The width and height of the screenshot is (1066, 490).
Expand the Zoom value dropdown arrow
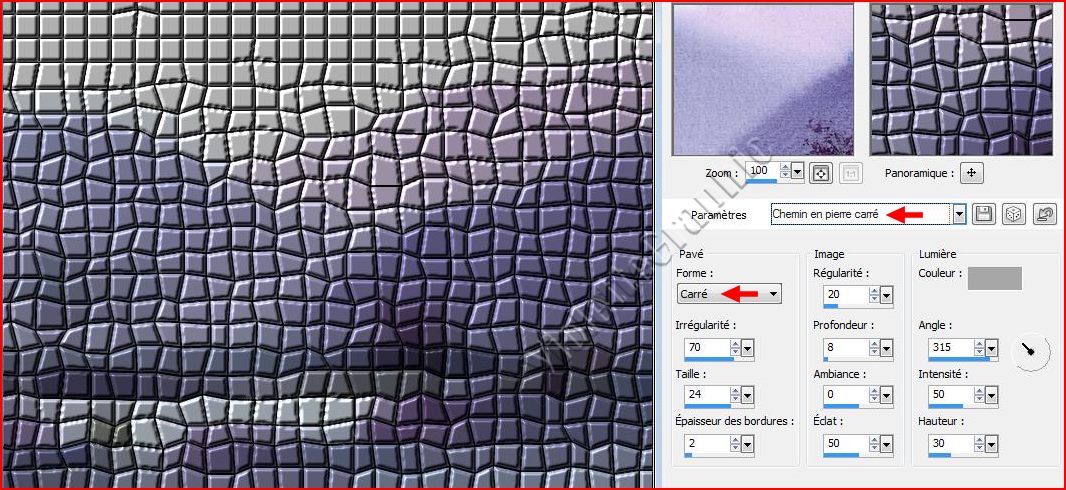797,172
